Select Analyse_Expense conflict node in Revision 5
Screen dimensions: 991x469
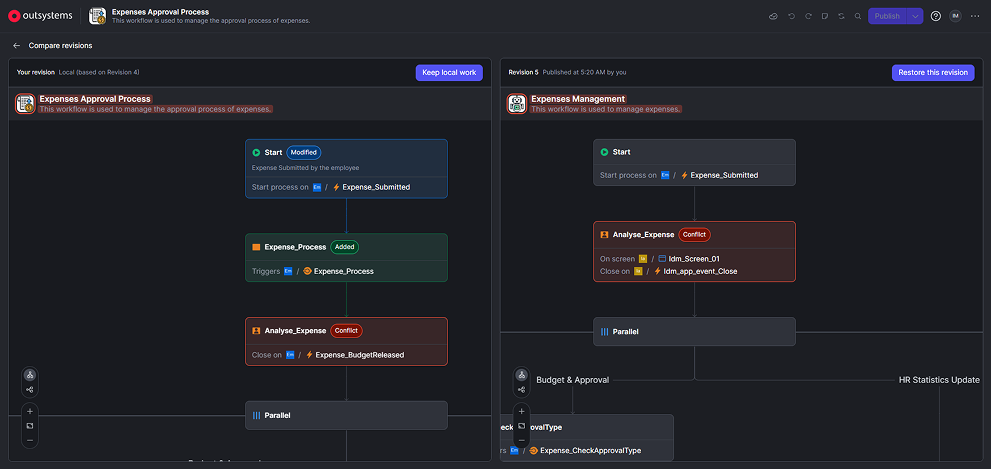(x=694, y=252)
